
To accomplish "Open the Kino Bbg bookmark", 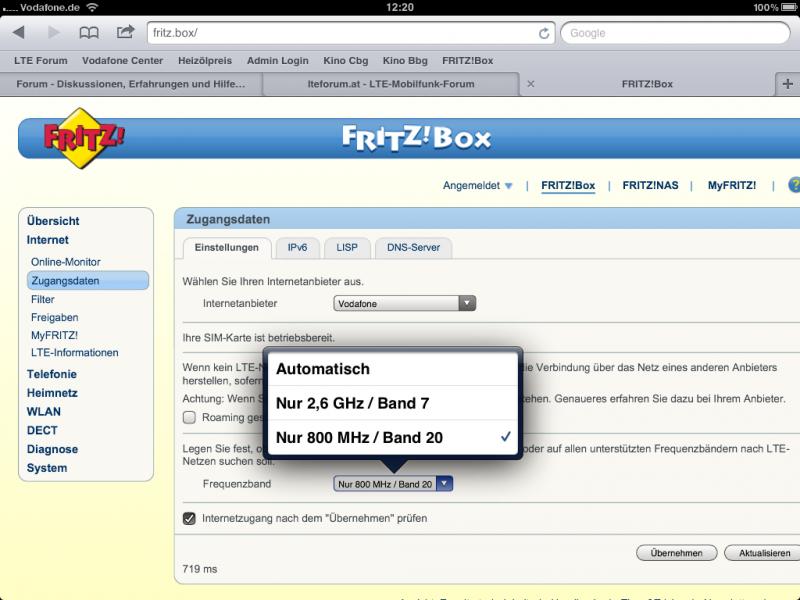I will pyautogui.click(x=405, y=61).
